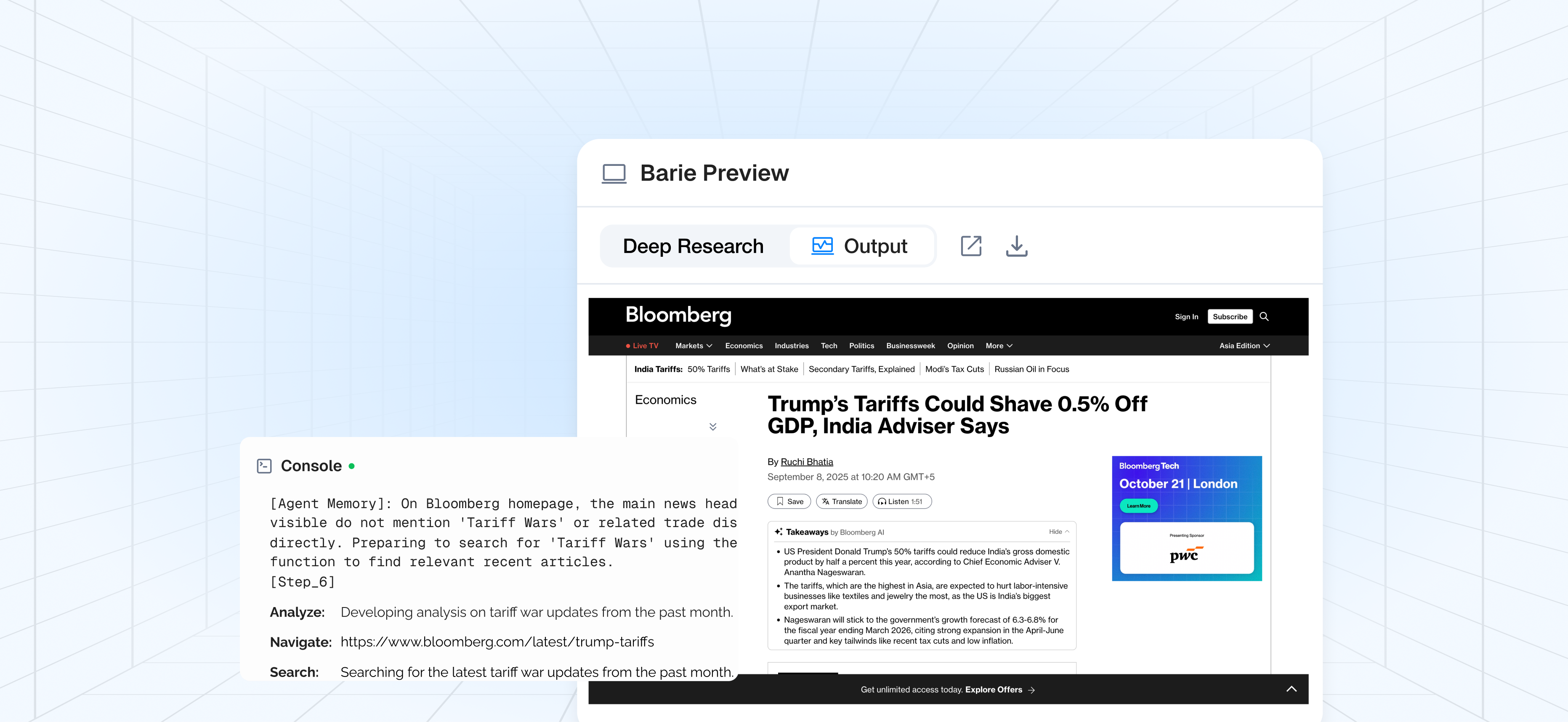Screen dimensions: 1568x722
Task: Hide the Takeaways summary box
Action: (x=1058, y=532)
